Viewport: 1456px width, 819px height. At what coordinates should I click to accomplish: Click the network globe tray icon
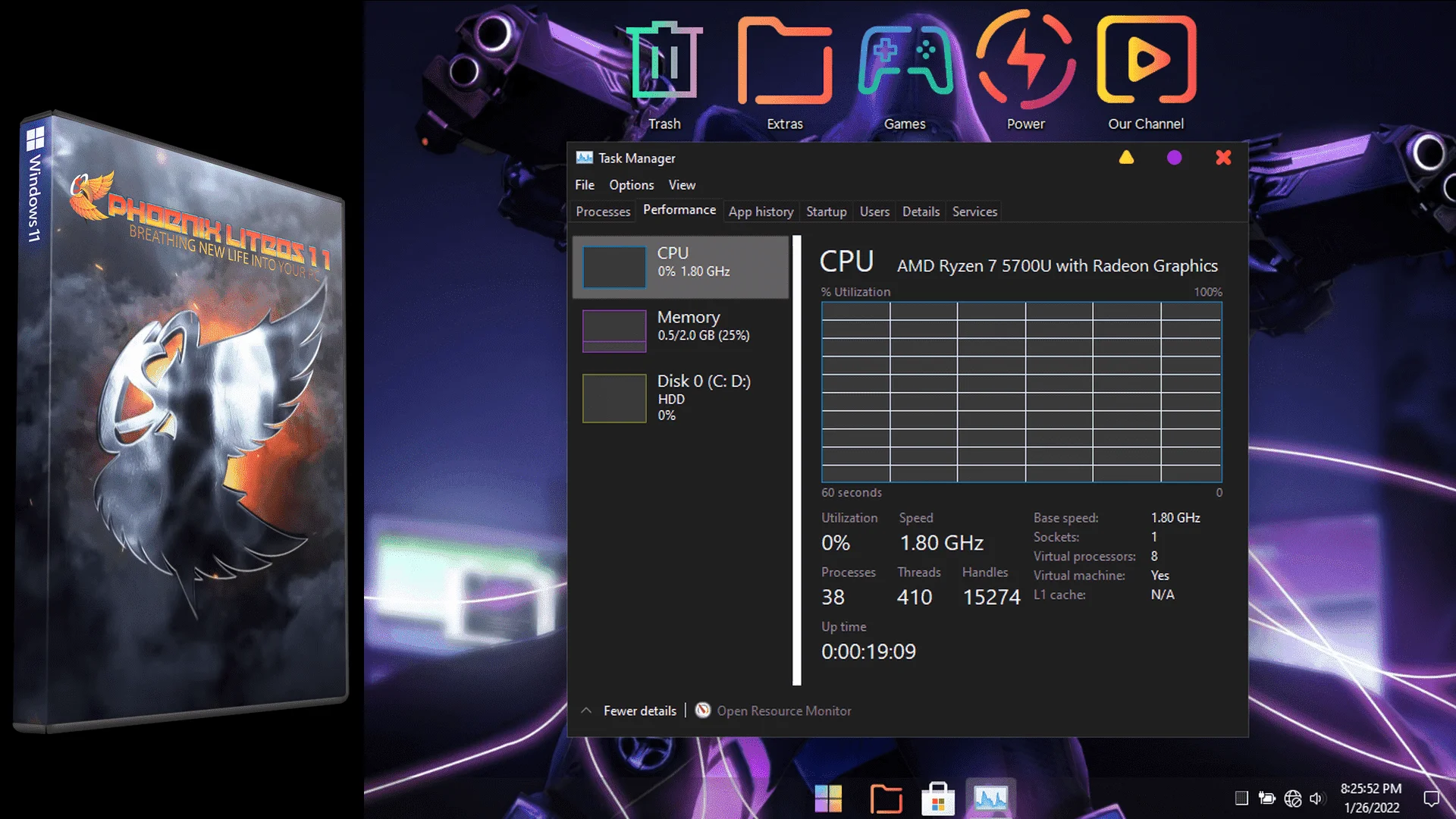point(1293,799)
